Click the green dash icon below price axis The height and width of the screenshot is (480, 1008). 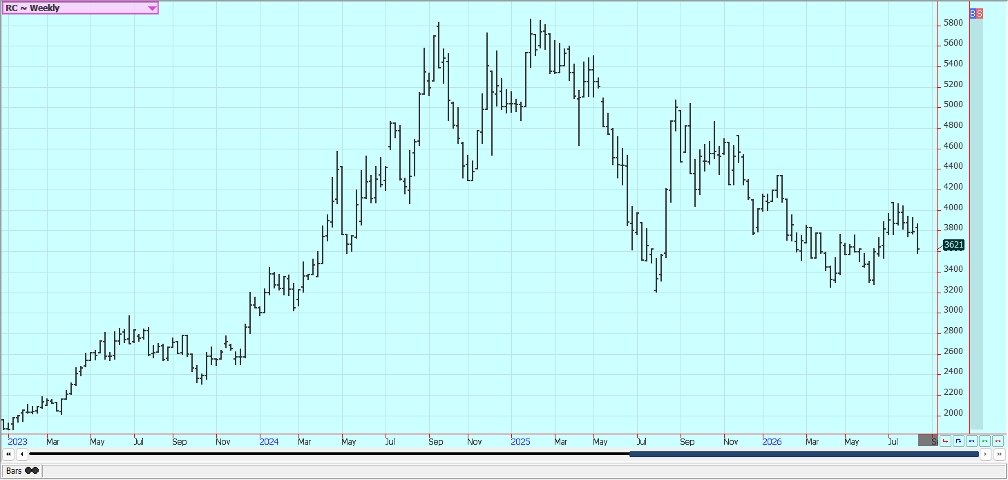984,441
